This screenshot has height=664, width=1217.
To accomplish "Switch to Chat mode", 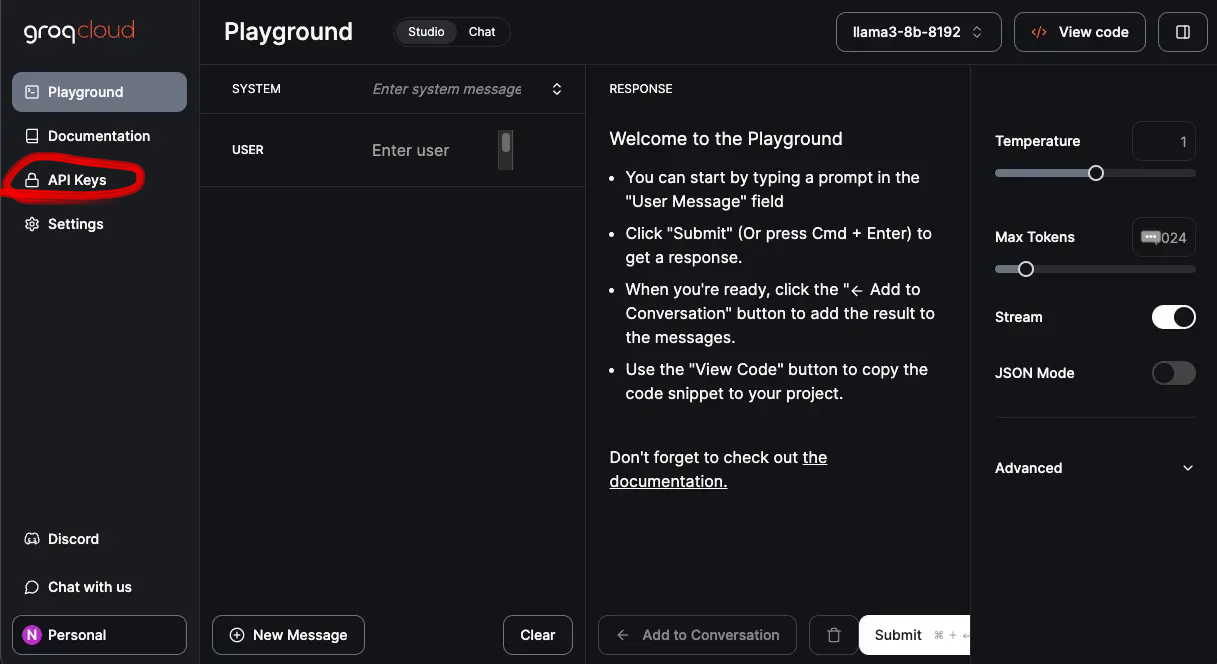I will (x=482, y=32).
